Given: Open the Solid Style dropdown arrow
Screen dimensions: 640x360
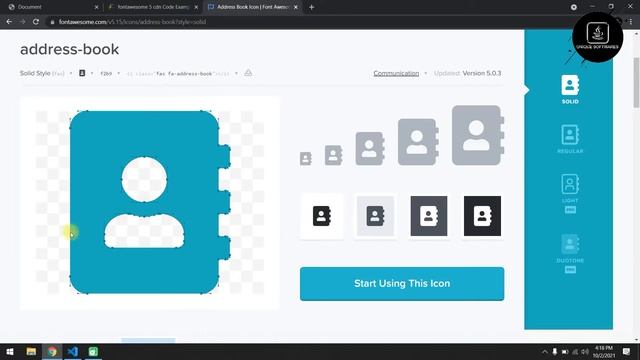Looking at the screenshot, I should pyautogui.click(x=71, y=73).
